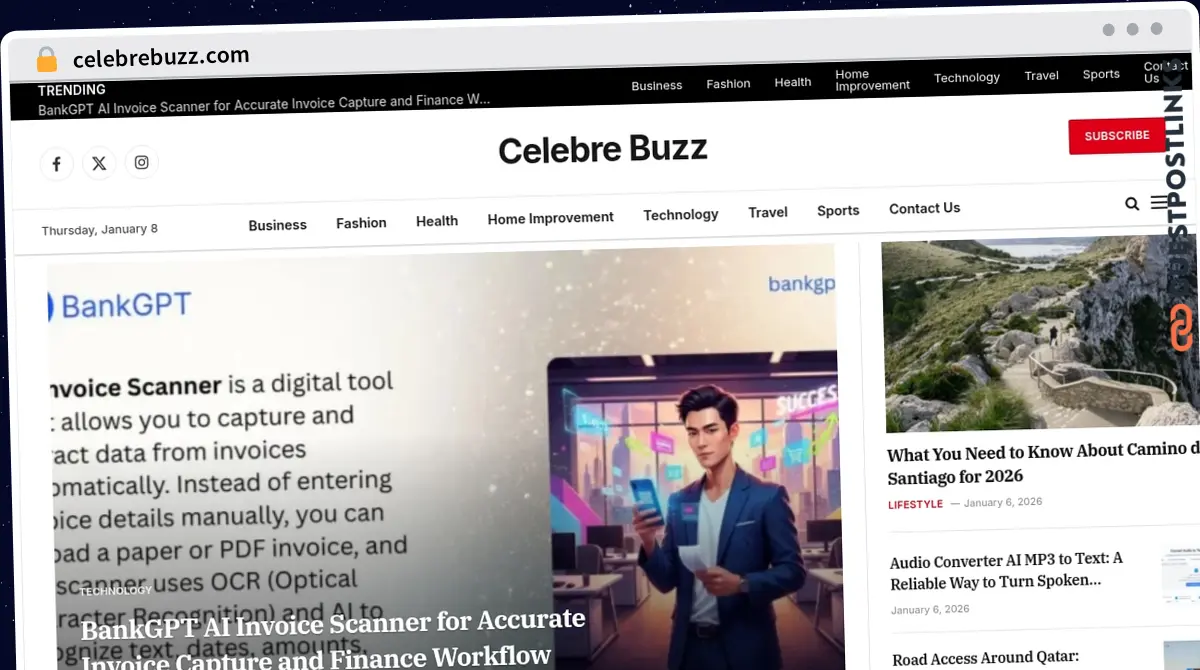
Task: Click the search magnifier icon
Action: pyautogui.click(x=1132, y=204)
